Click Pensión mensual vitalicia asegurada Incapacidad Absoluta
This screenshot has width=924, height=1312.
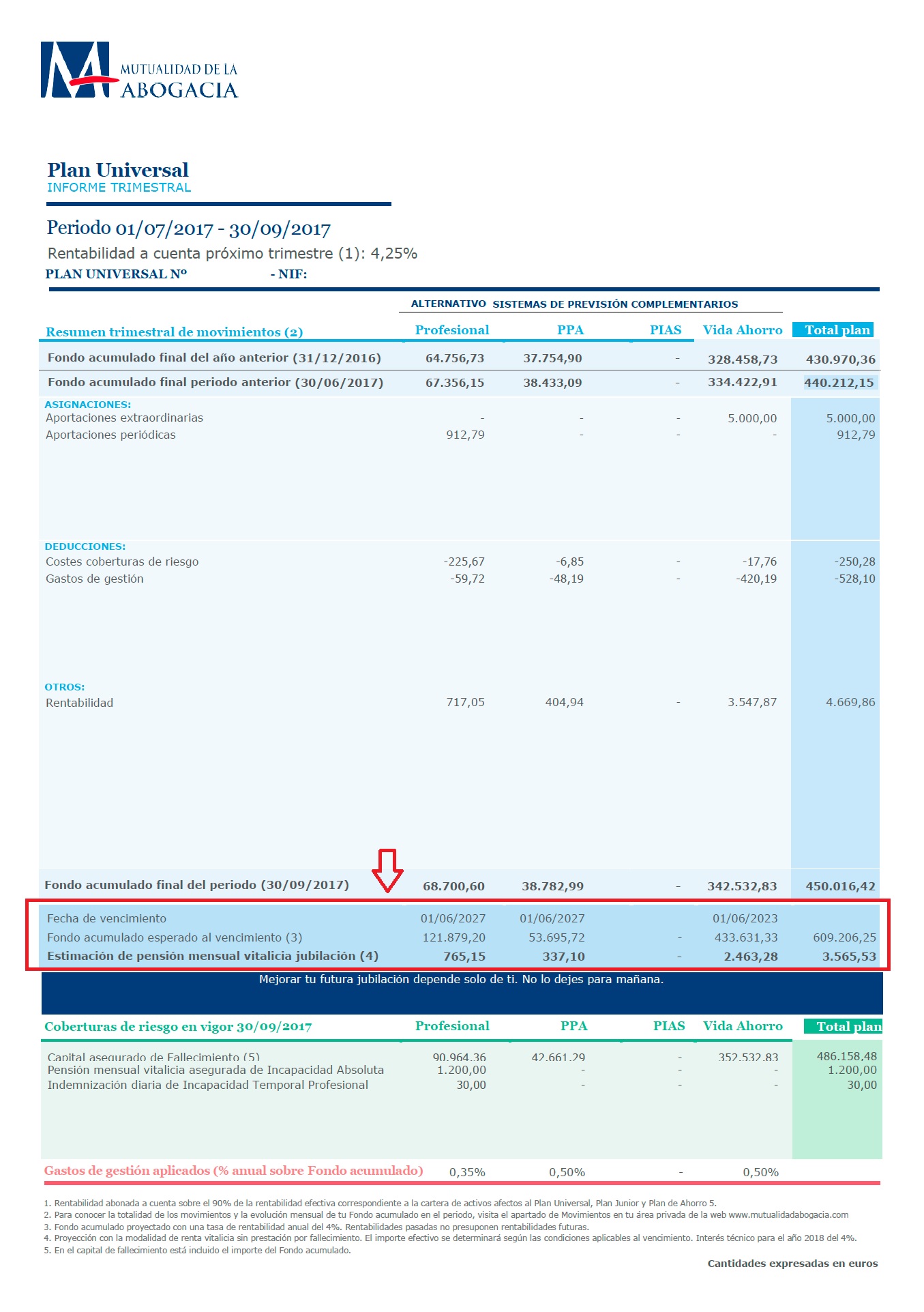tap(215, 1070)
